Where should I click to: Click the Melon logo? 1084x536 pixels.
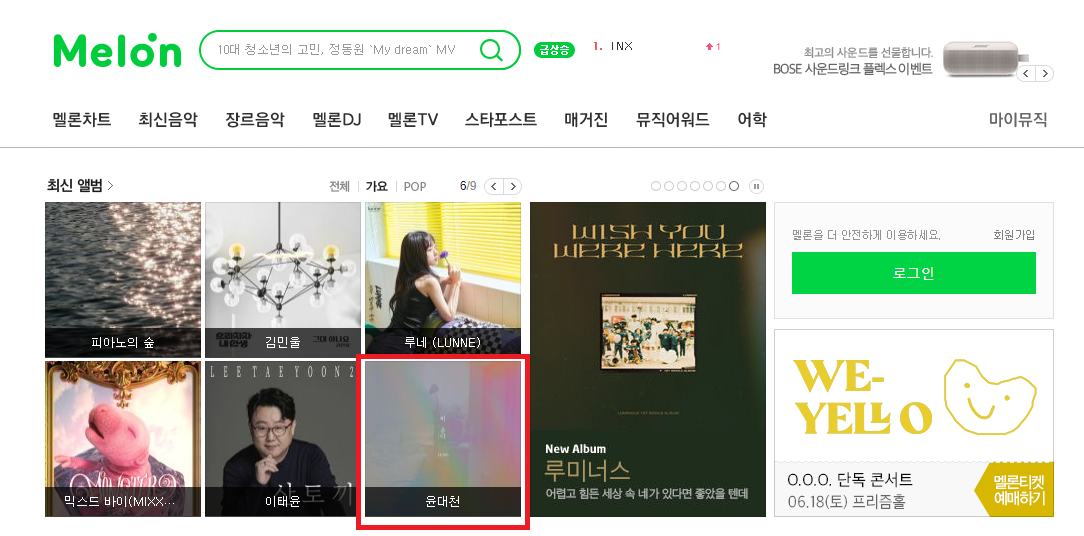click(x=117, y=50)
